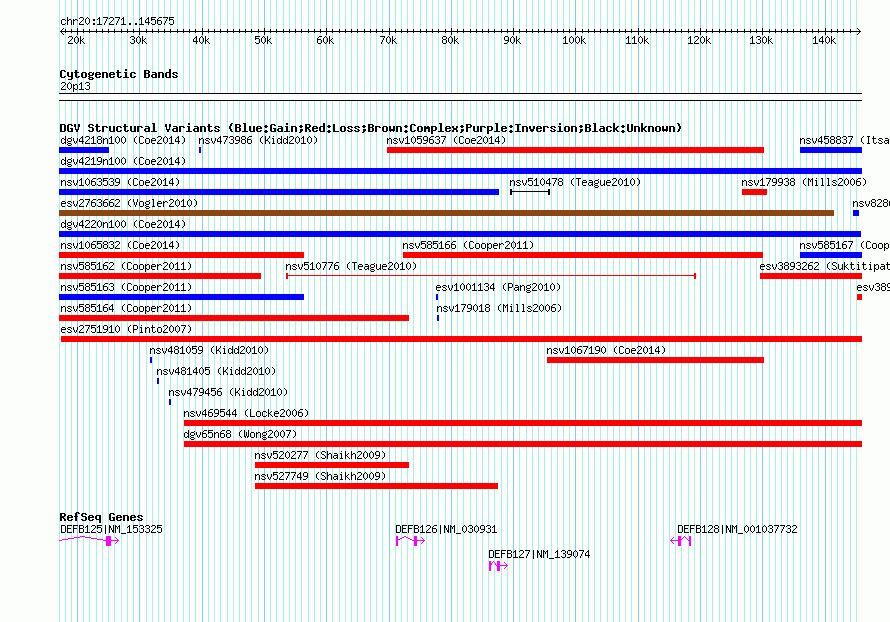Screen dimensions: 890x622
Task: Click the dgv4218n100 (Coe2014) variant label
Action: 123,140
